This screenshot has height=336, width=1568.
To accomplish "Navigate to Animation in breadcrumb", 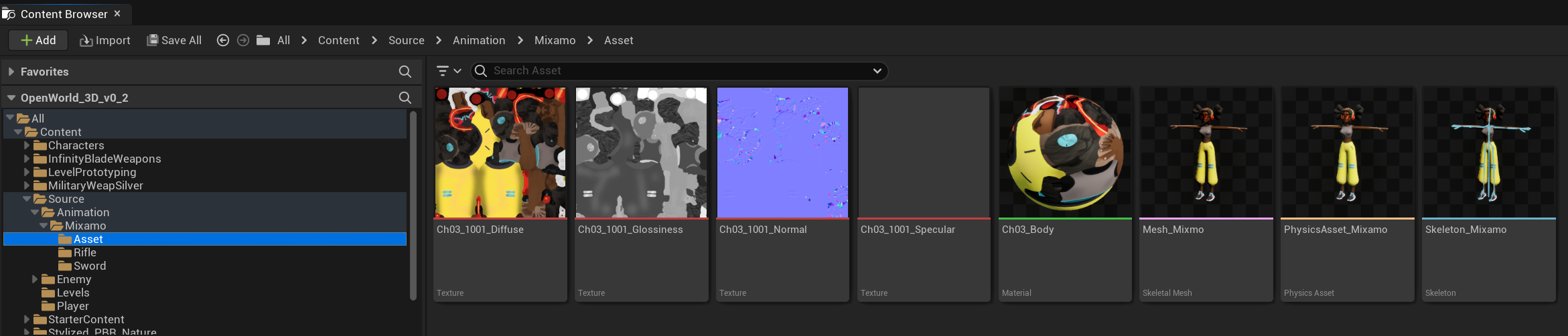I will [479, 40].
